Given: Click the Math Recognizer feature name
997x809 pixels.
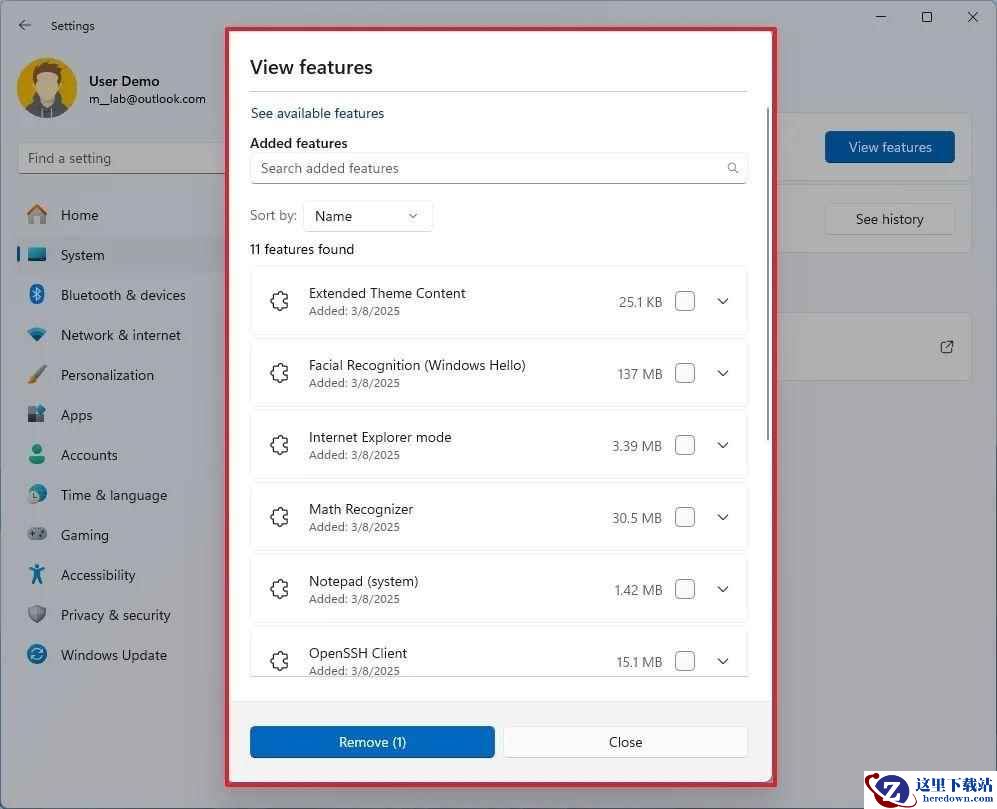Looking at the screenshot, I should point(361,509).
